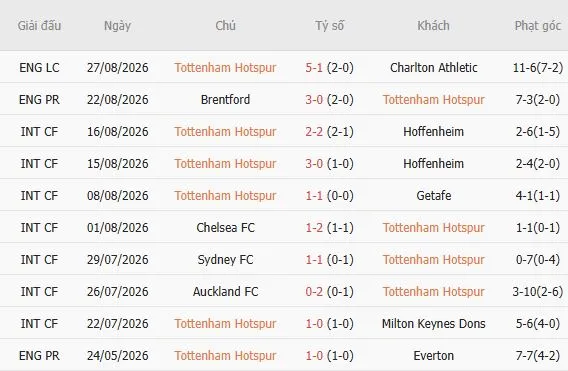This screenshot has width=568, height=371.
Task: Open Hoffenheim link in 16/08/2026 row
Action: click(434, 132)
